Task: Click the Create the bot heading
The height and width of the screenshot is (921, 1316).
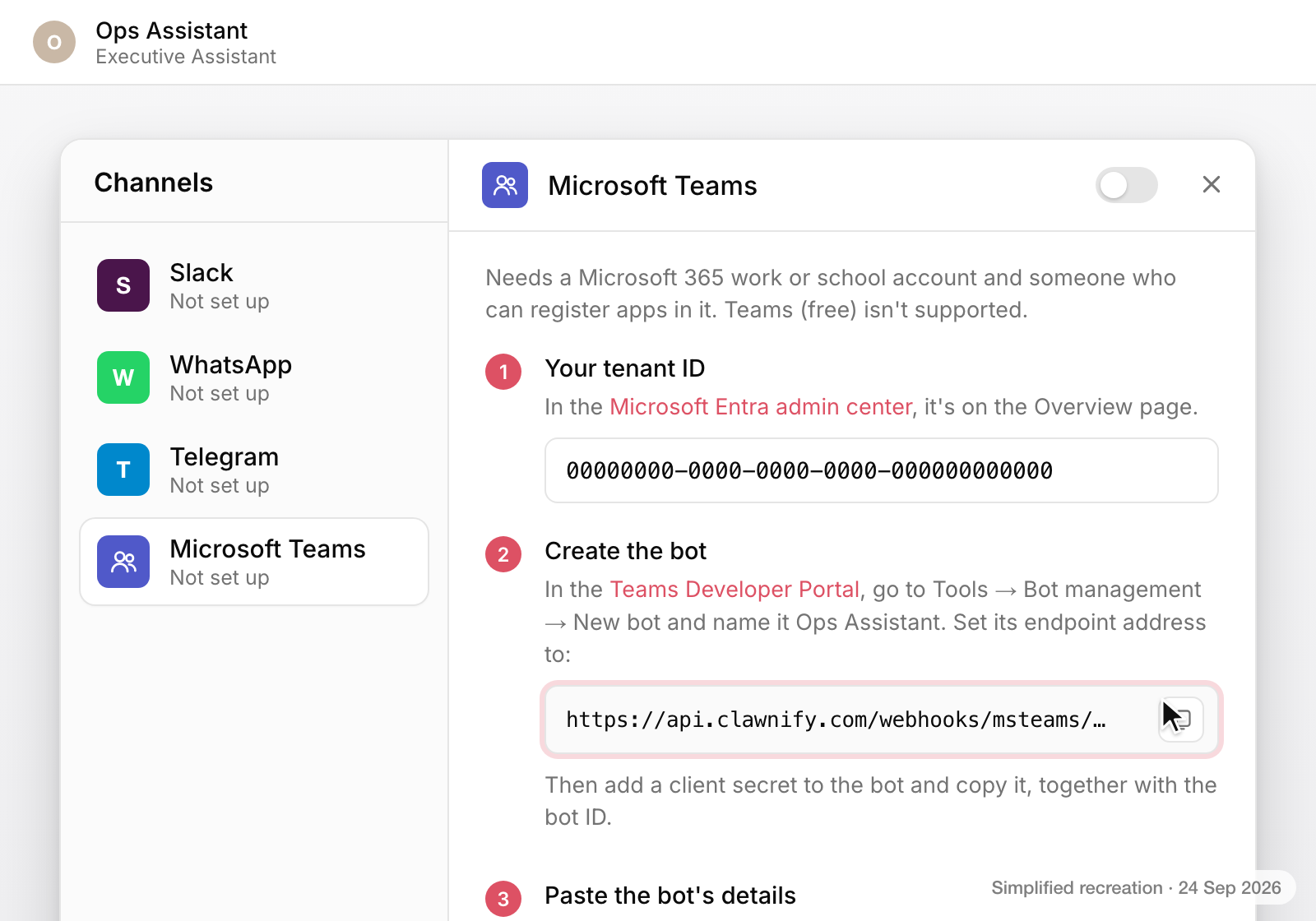Action: click(x=626, y=551)
